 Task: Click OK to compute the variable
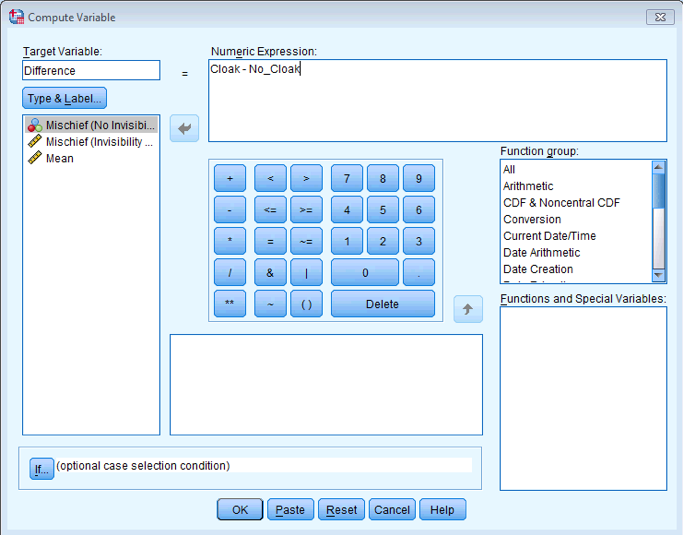pyautogui.click(x=240, y=510)
